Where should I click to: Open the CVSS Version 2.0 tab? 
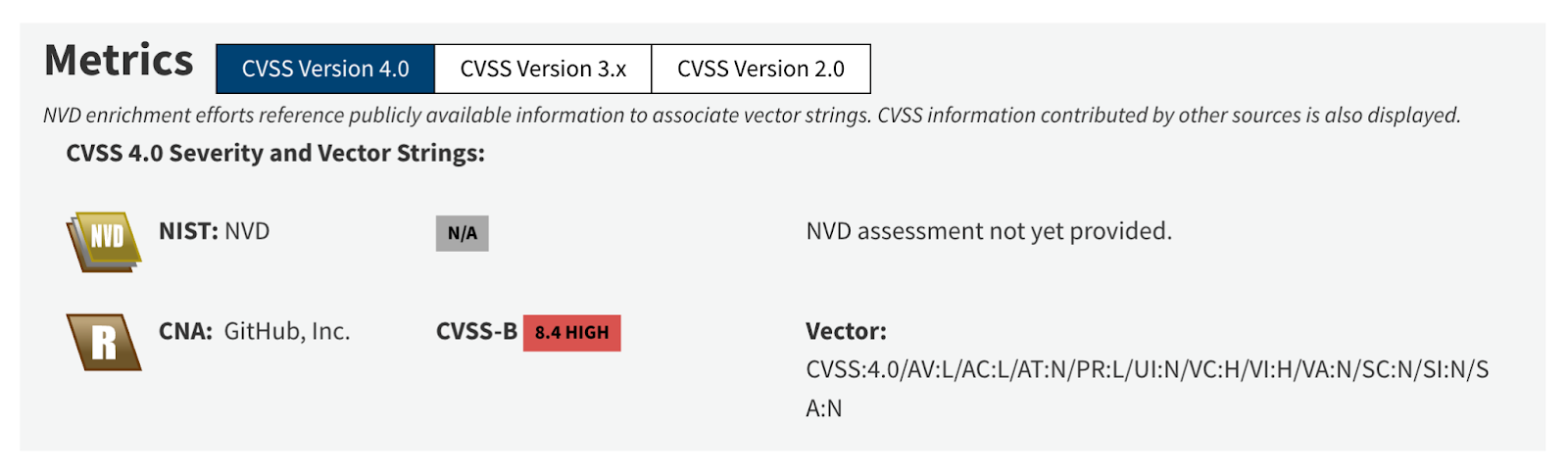point(760,69)
